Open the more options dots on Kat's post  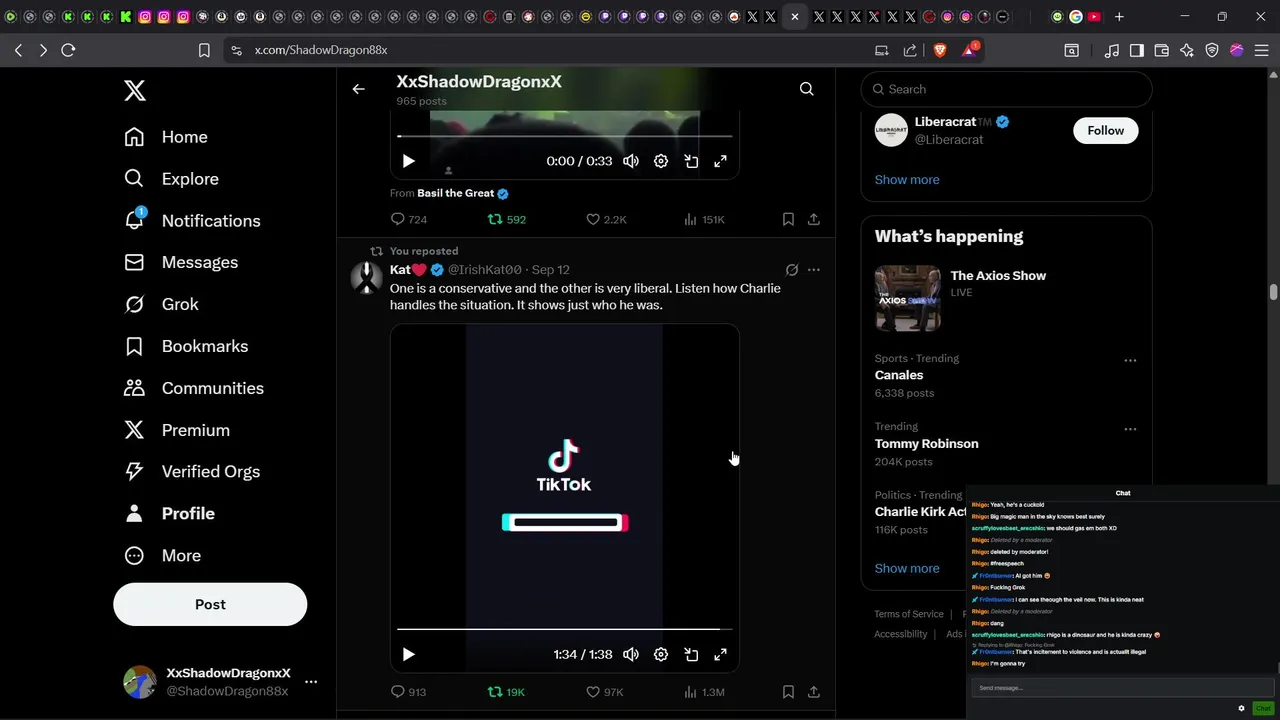click(x=814, y=270)
